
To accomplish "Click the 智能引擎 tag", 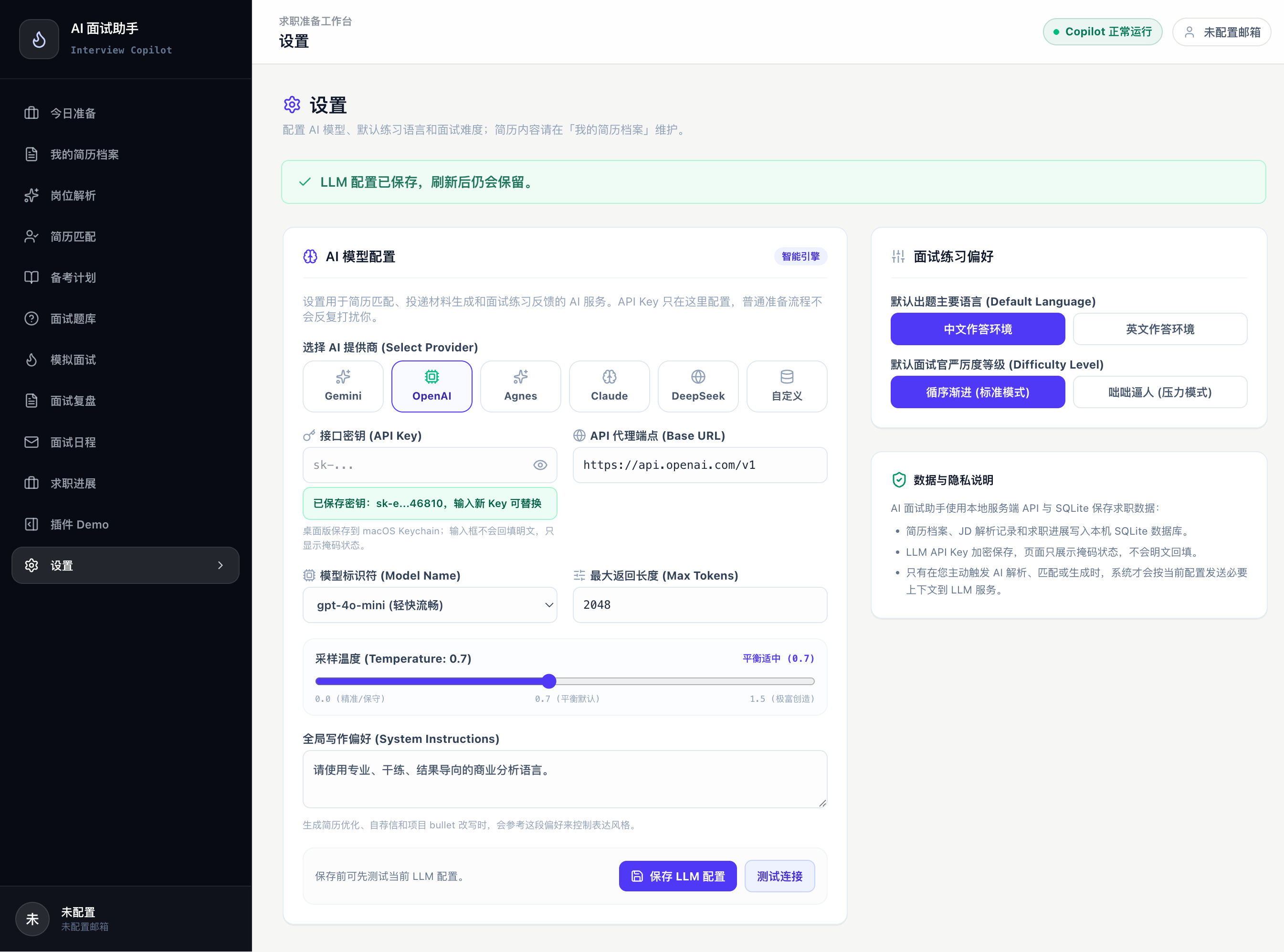I will click(x=800, y=256).
